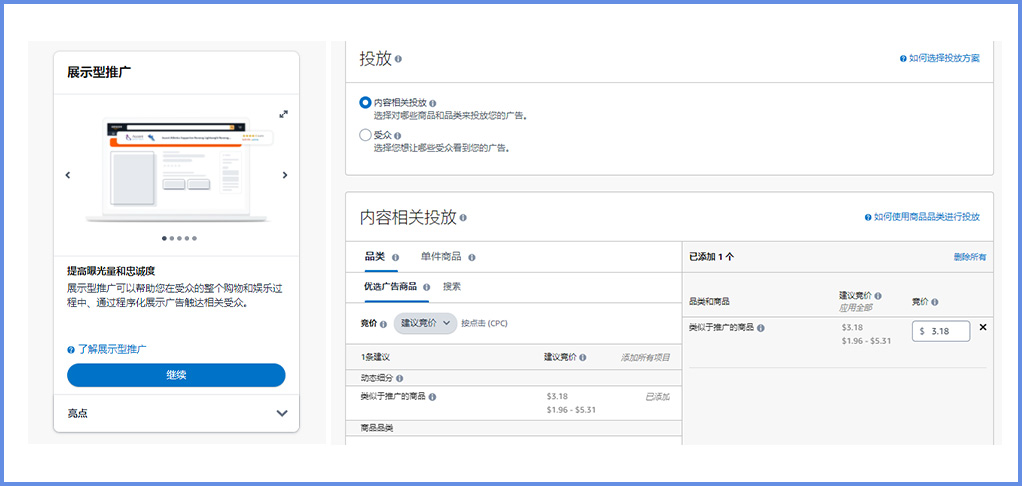This screenshot has width=1022, height=486.
Task: Click the expand icon on the preview image
Action: 284,114
